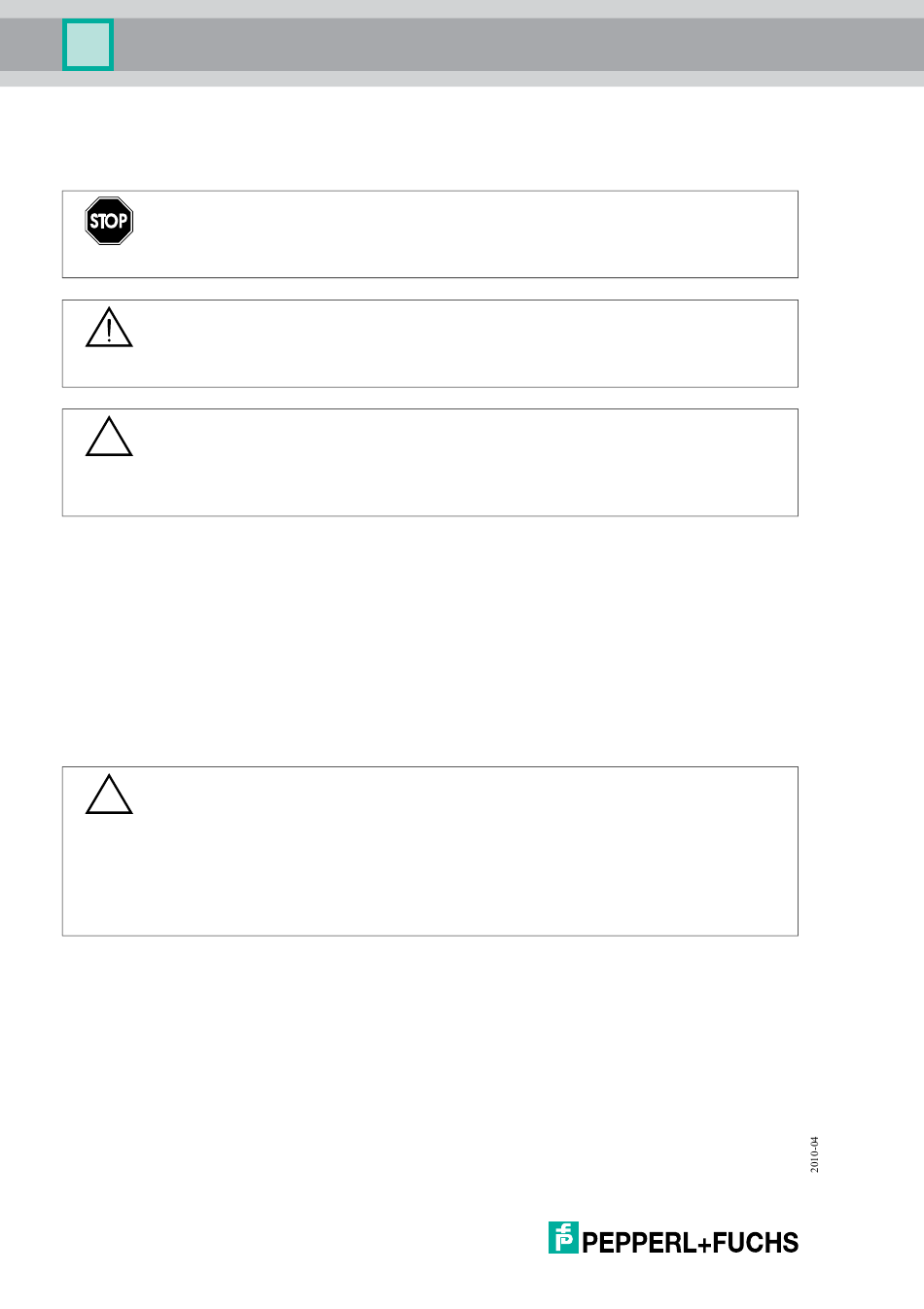
Task: Click the blank area between header and STOP box
Action: [x=430, y=139]
